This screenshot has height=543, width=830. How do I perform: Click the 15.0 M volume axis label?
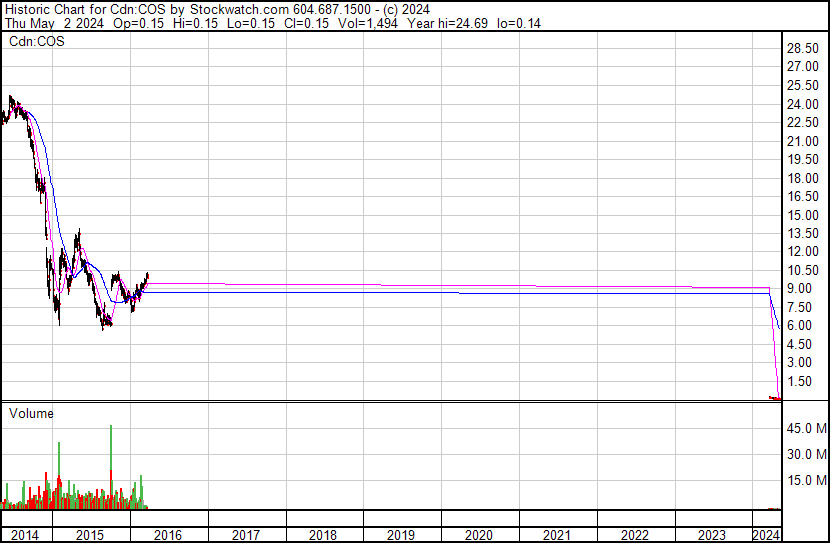806,481
